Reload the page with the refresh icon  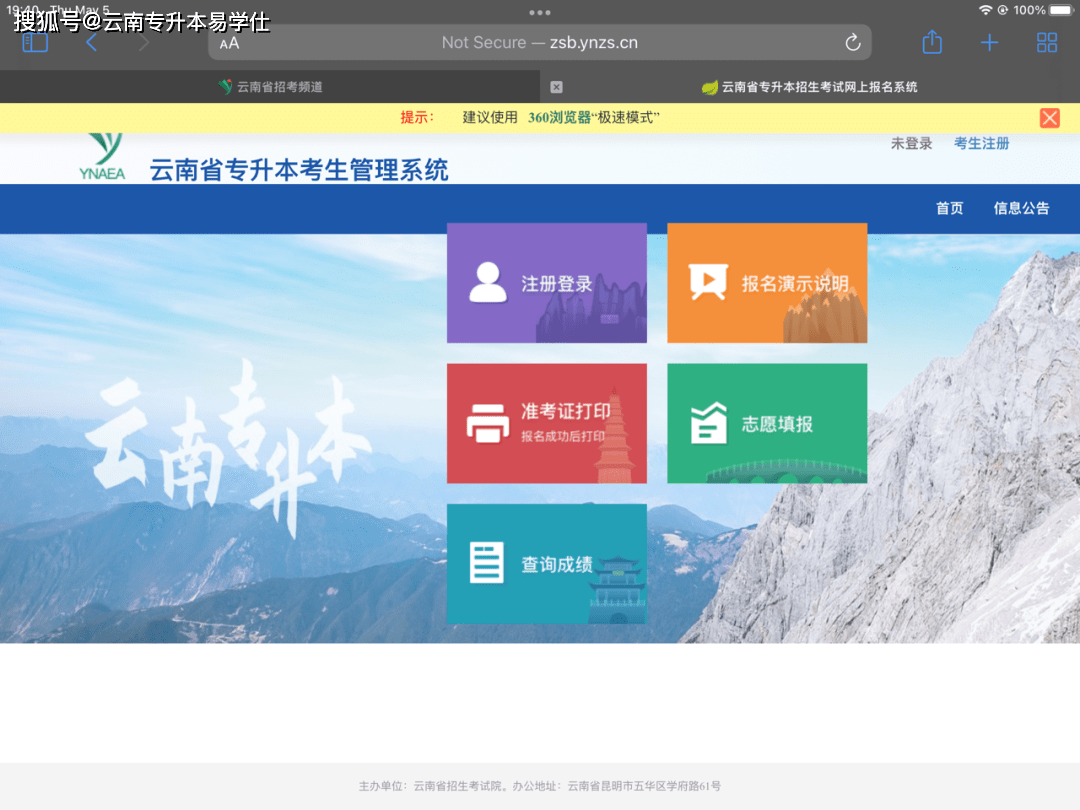[x=853, y=43]
